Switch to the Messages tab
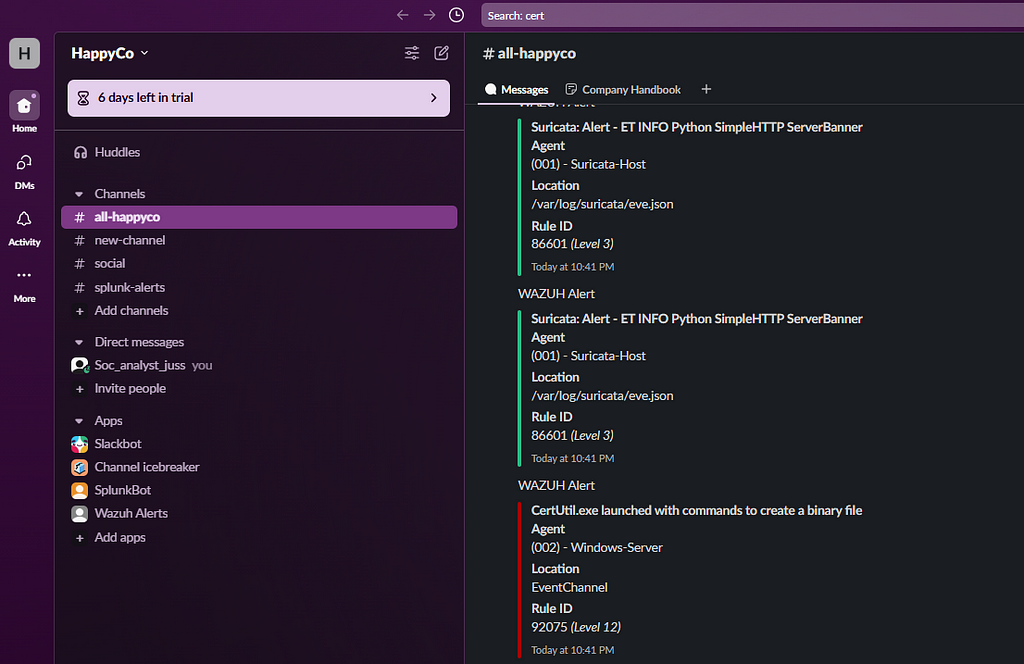 pyautogui.click(x=517, y=89)
